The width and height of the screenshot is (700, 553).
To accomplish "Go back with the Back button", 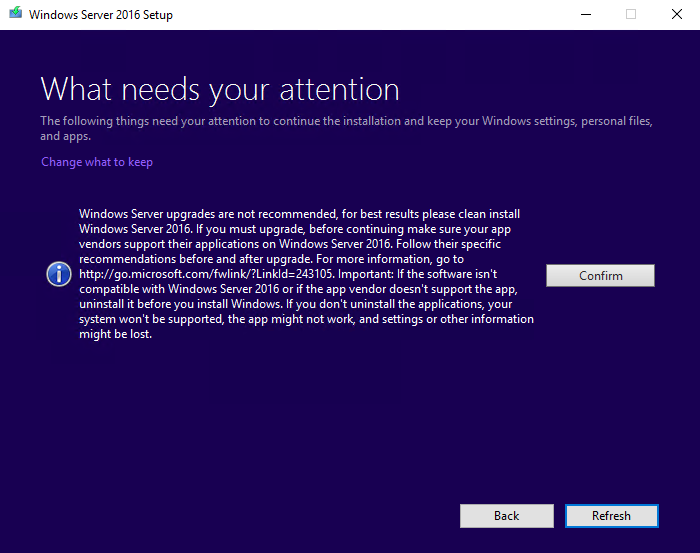I will coord(506,516).
